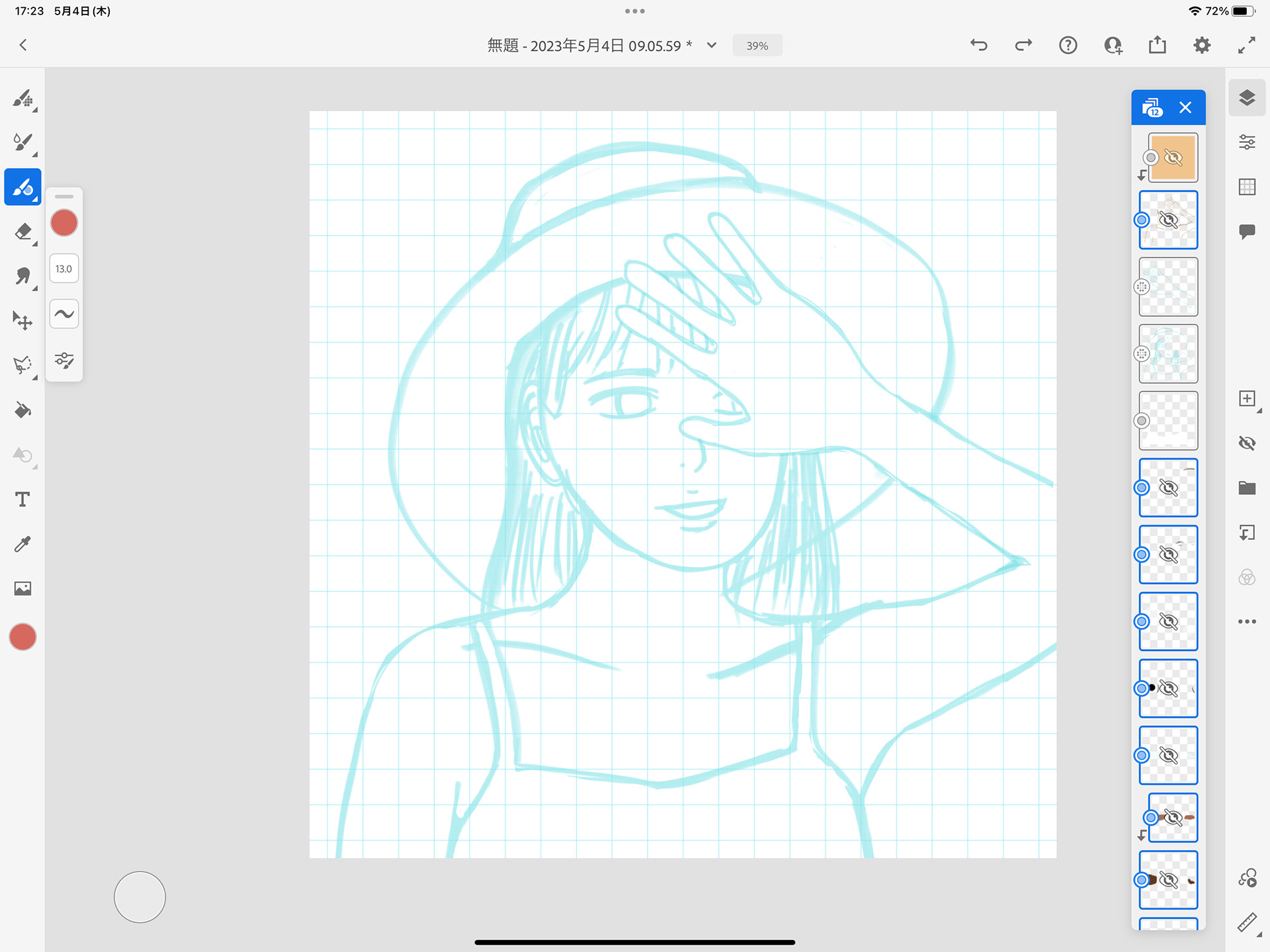Open the Place Image tool

click(22, 588)
